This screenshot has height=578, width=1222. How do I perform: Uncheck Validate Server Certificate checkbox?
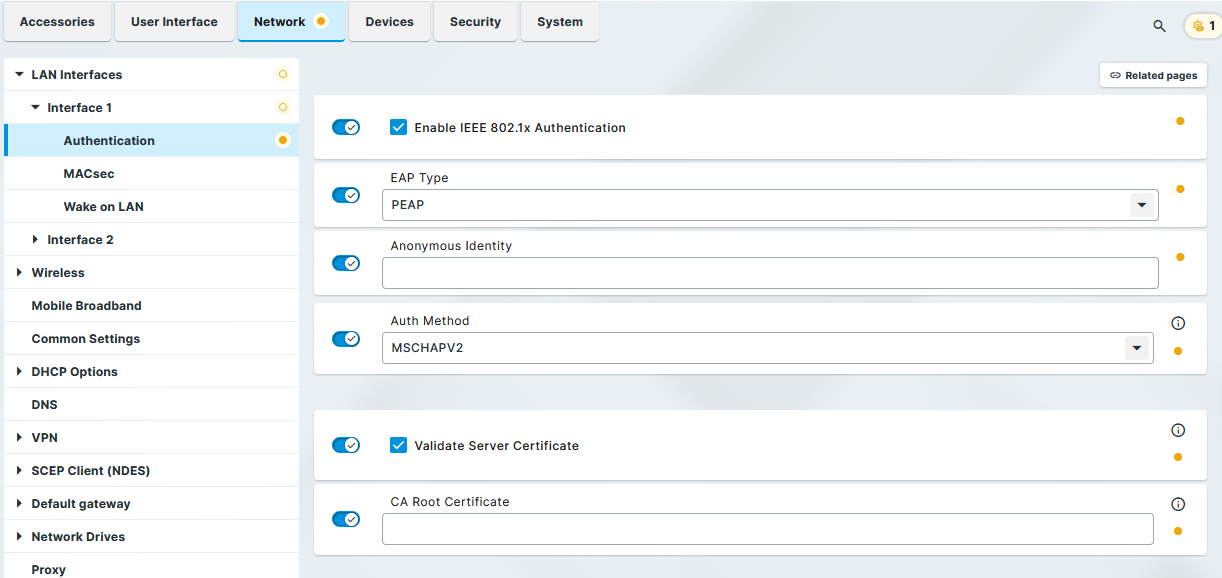[x=398, y=445]
